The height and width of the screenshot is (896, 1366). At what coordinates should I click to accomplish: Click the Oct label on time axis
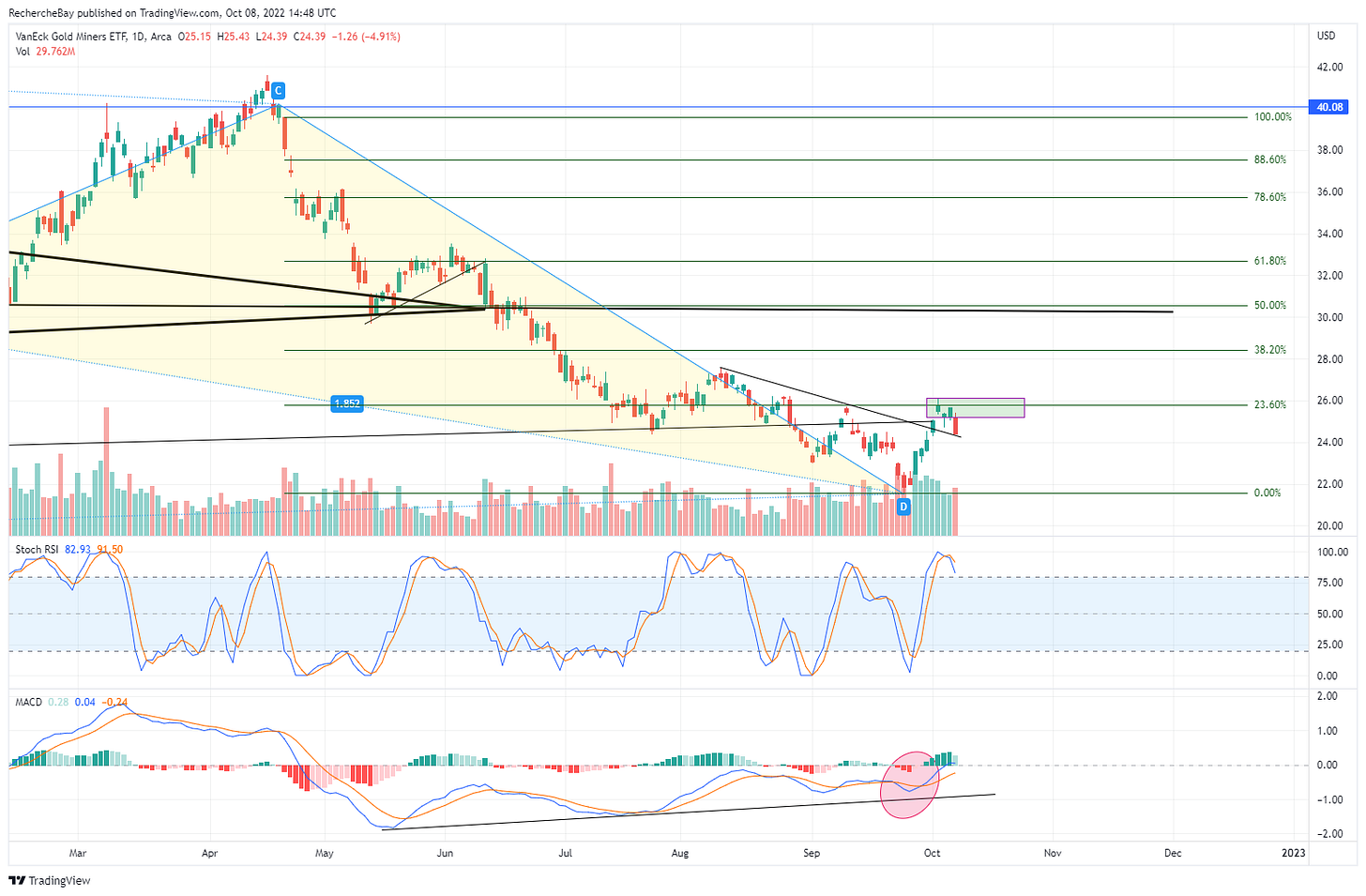[932, 853]
